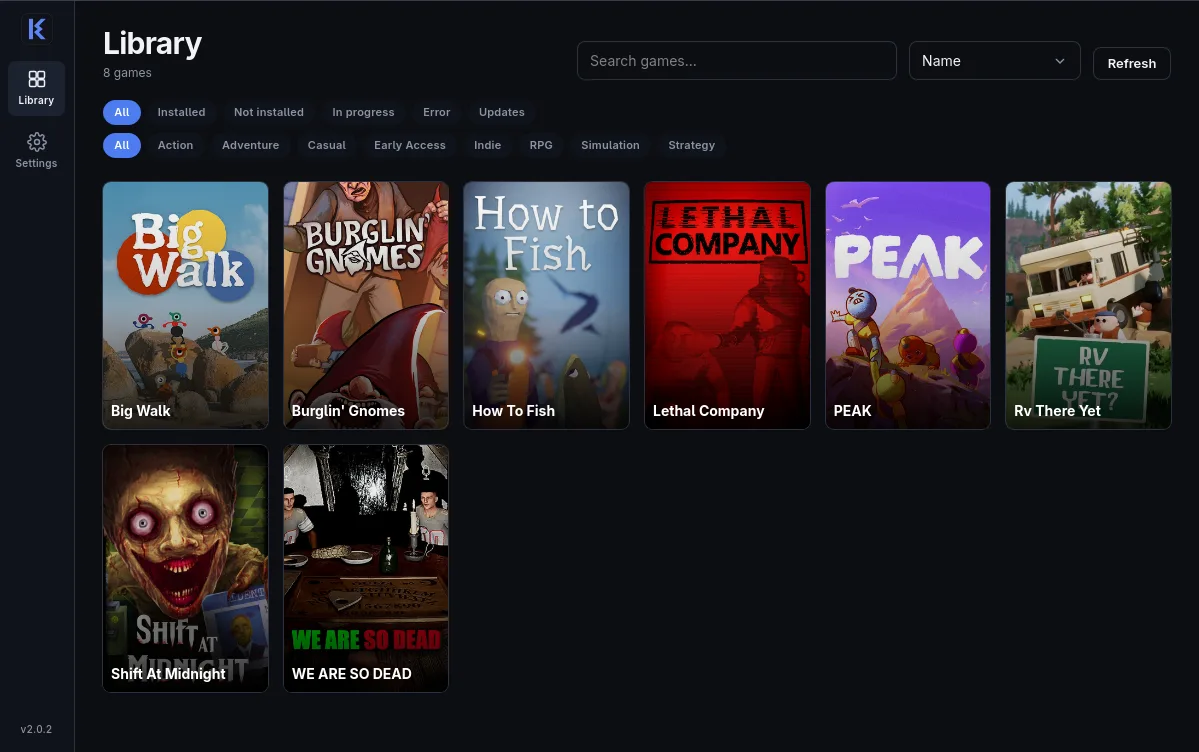Click the 8 games count text
1199x752 pixels.
click(128, 73)
